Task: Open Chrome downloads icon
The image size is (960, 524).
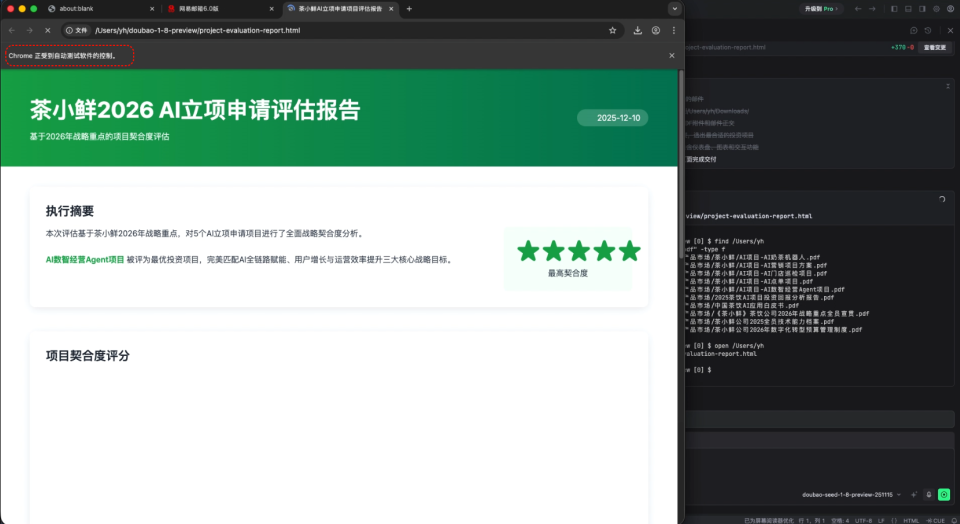Action: click(637, 30)
